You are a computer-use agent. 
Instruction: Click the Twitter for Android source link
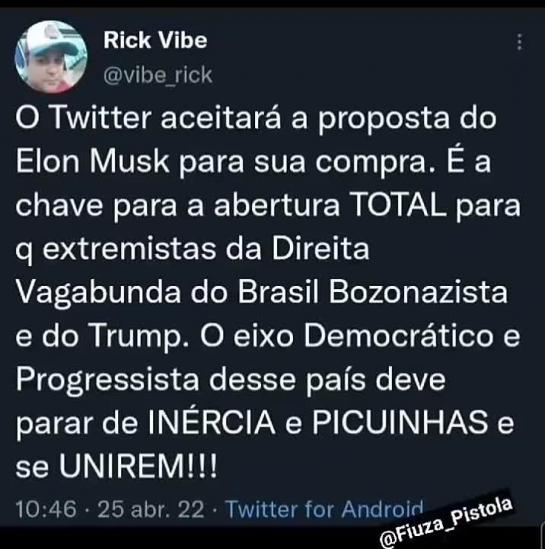[324, 508]
